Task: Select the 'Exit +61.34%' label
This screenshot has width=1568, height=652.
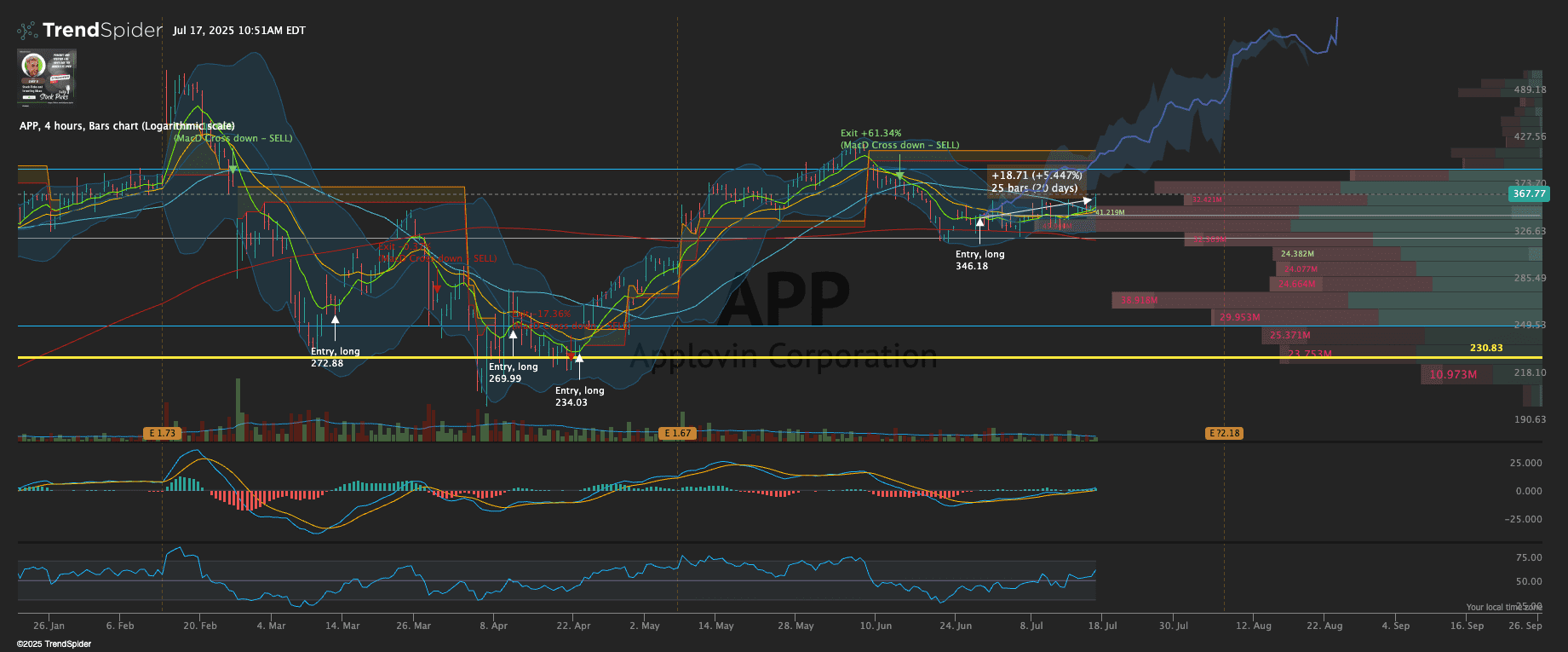Action: pyautogui.click(x=870, y=133)
